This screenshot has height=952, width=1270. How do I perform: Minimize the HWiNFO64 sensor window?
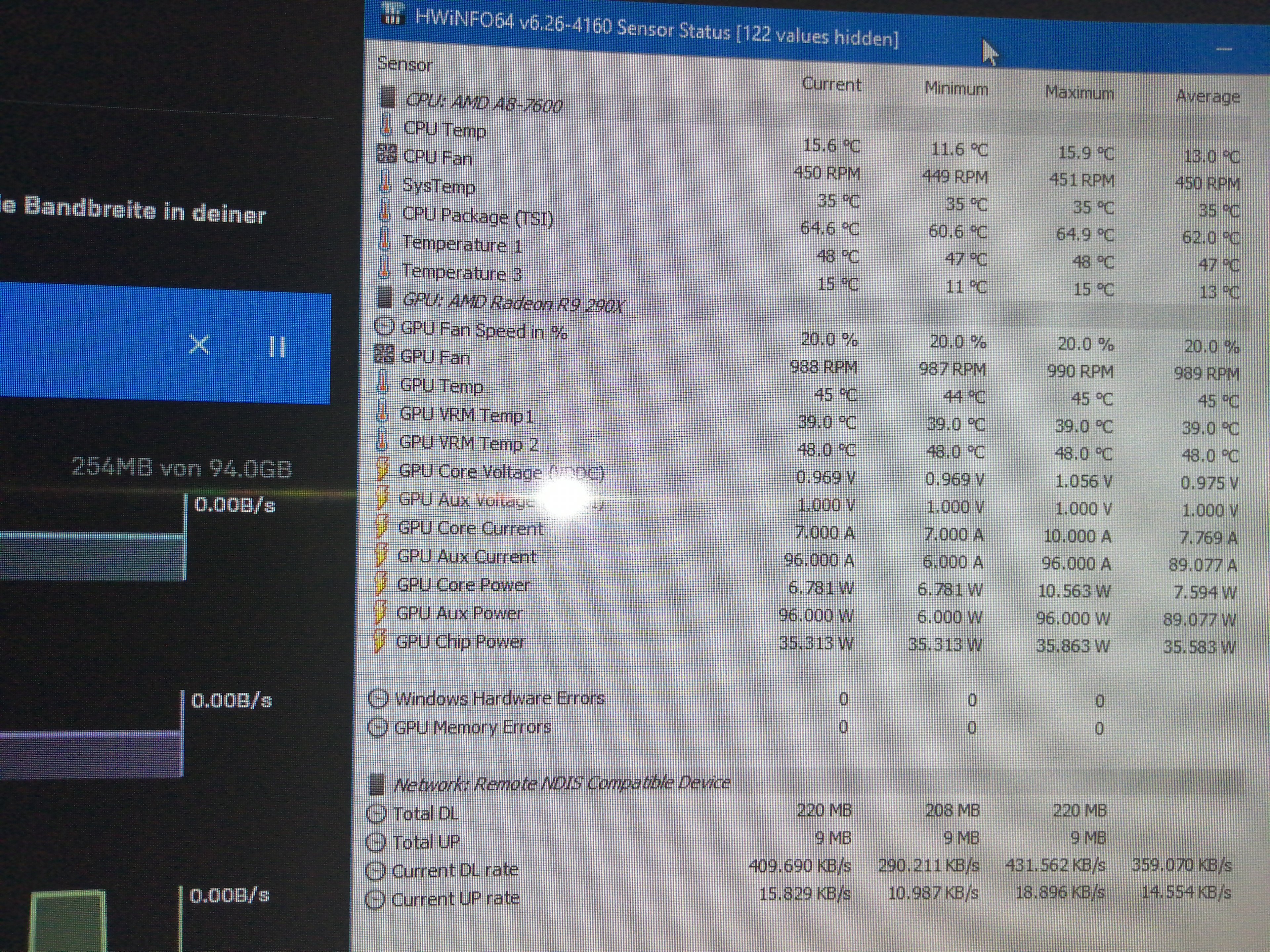pos(1224,49)
